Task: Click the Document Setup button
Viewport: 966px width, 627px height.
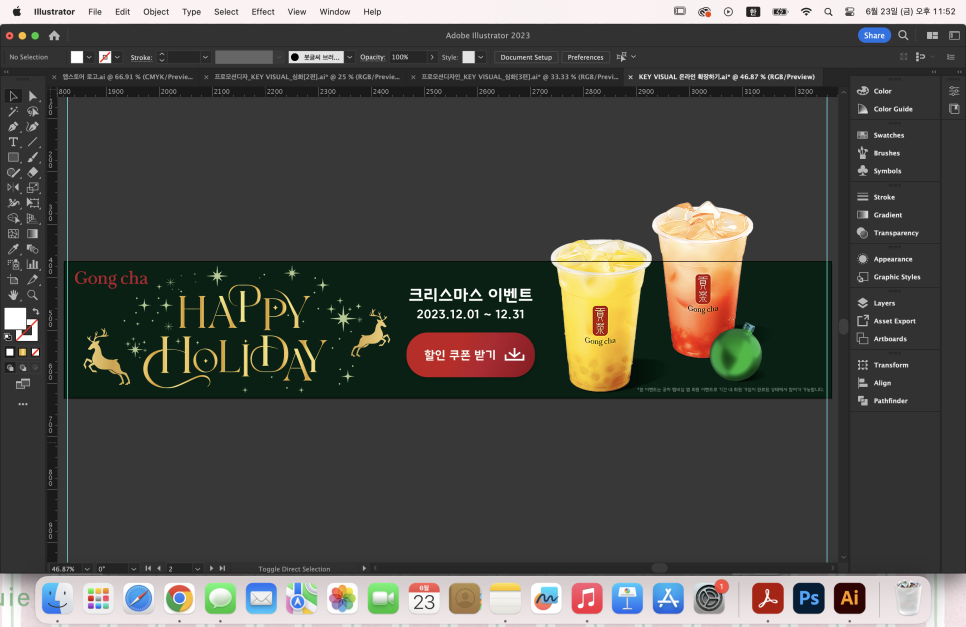Action: [526, 57]
